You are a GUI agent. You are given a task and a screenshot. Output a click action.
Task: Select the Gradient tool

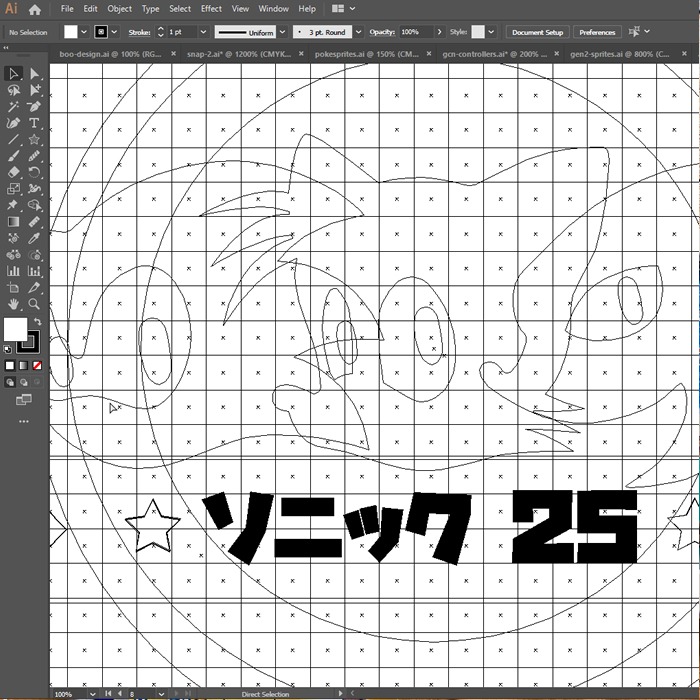coord(13,222)
